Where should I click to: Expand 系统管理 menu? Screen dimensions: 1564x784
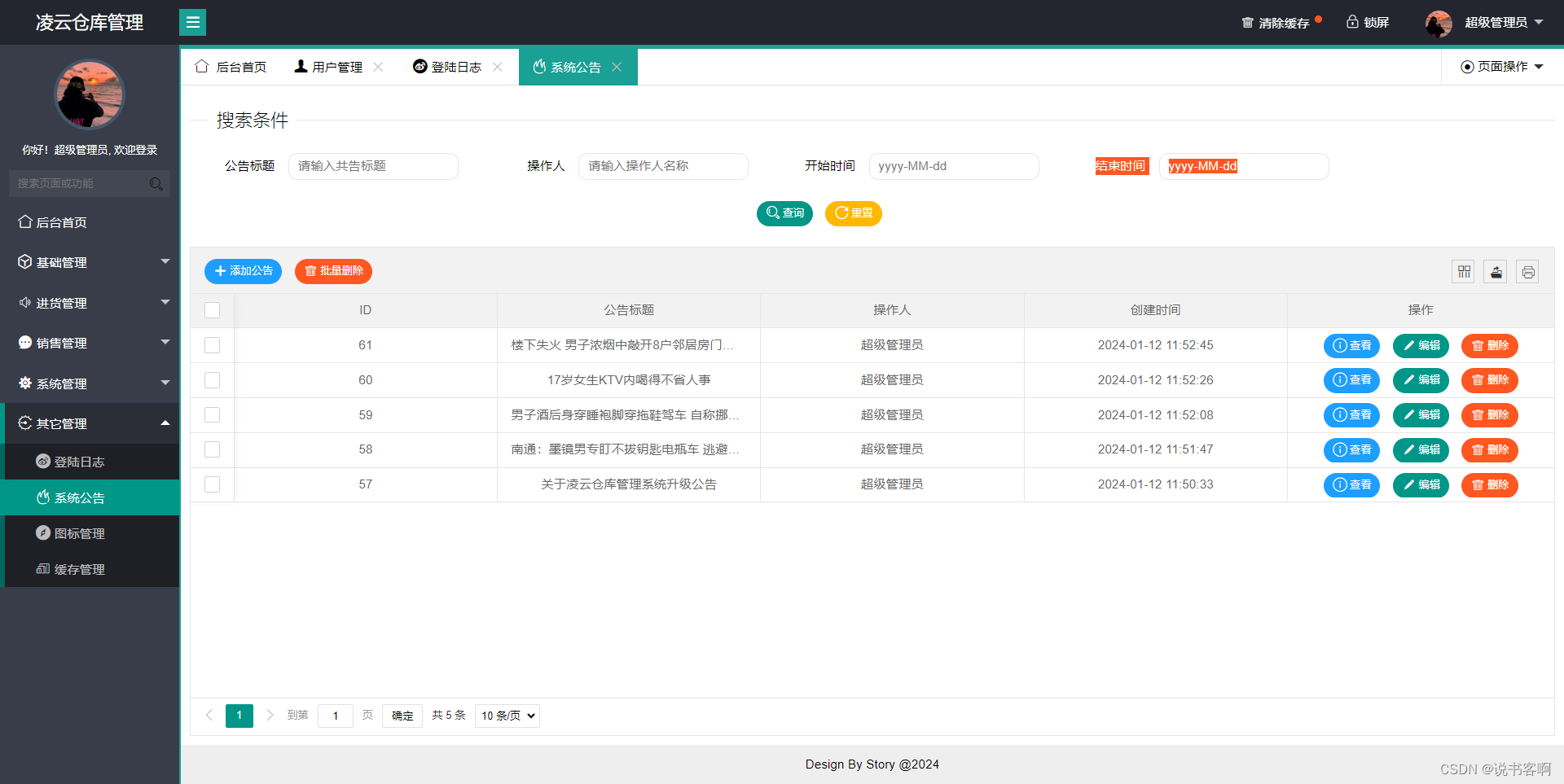90,383
